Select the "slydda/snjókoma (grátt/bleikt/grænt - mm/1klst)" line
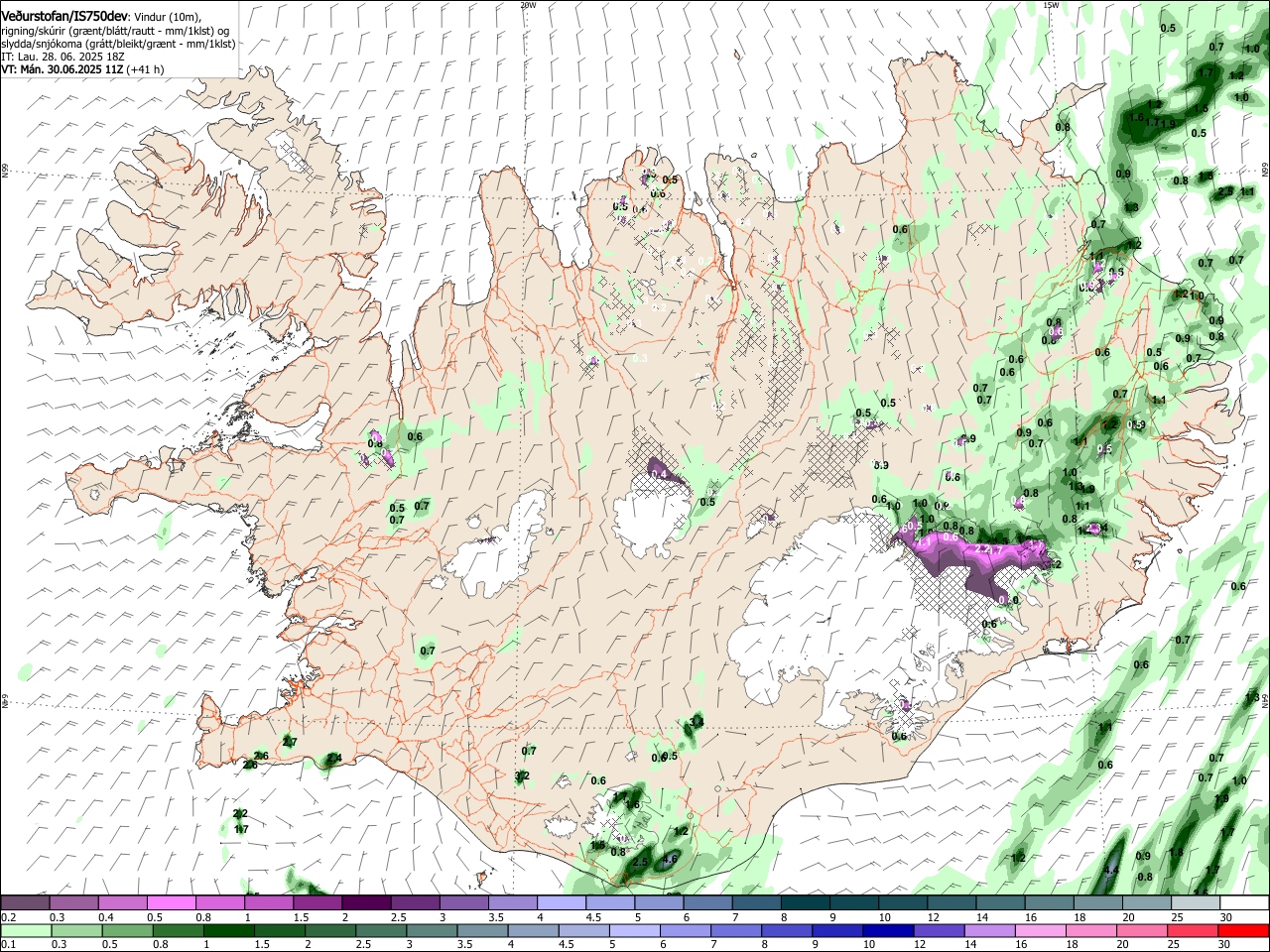 click(118, 44)
